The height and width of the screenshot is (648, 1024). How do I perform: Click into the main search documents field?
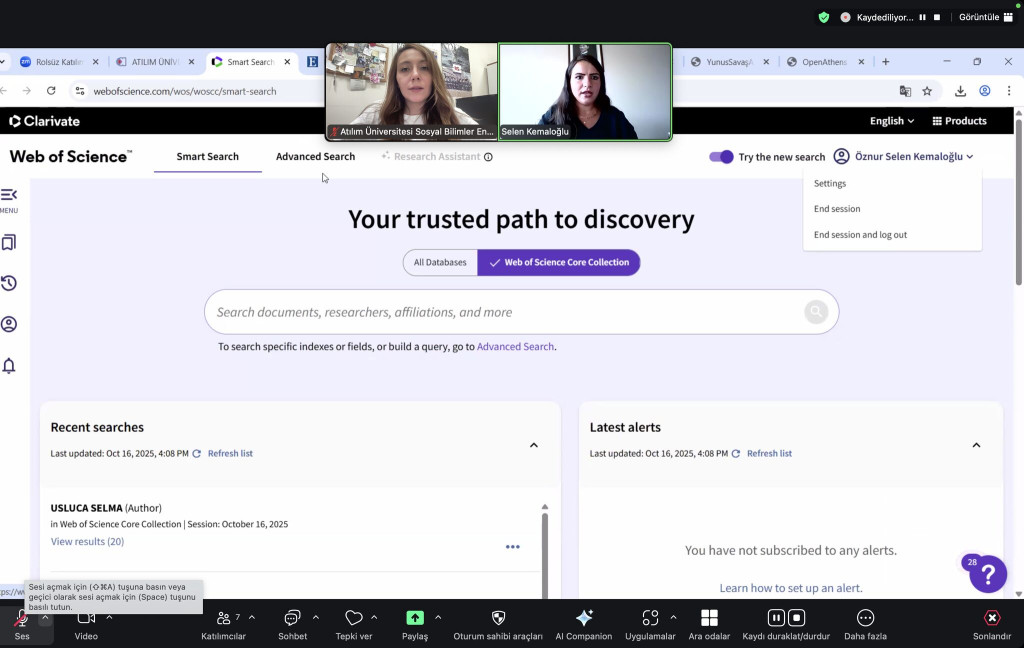(x=500, y=312)
